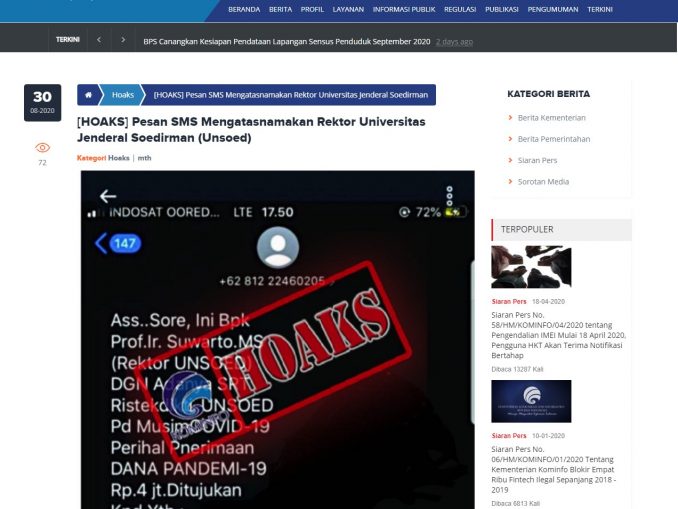Open the PROFIL menu
The image size is (678, 509).
[x=312, y=10]
